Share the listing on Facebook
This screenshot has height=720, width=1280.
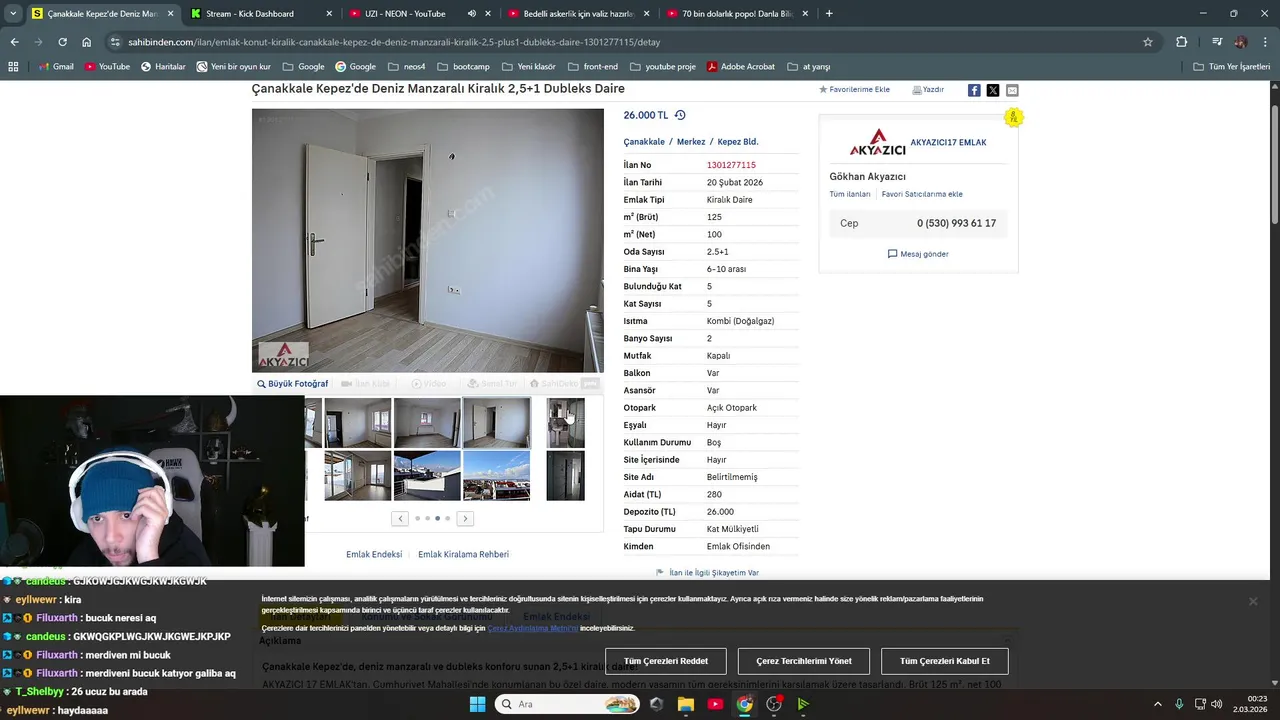pos(974,90)
